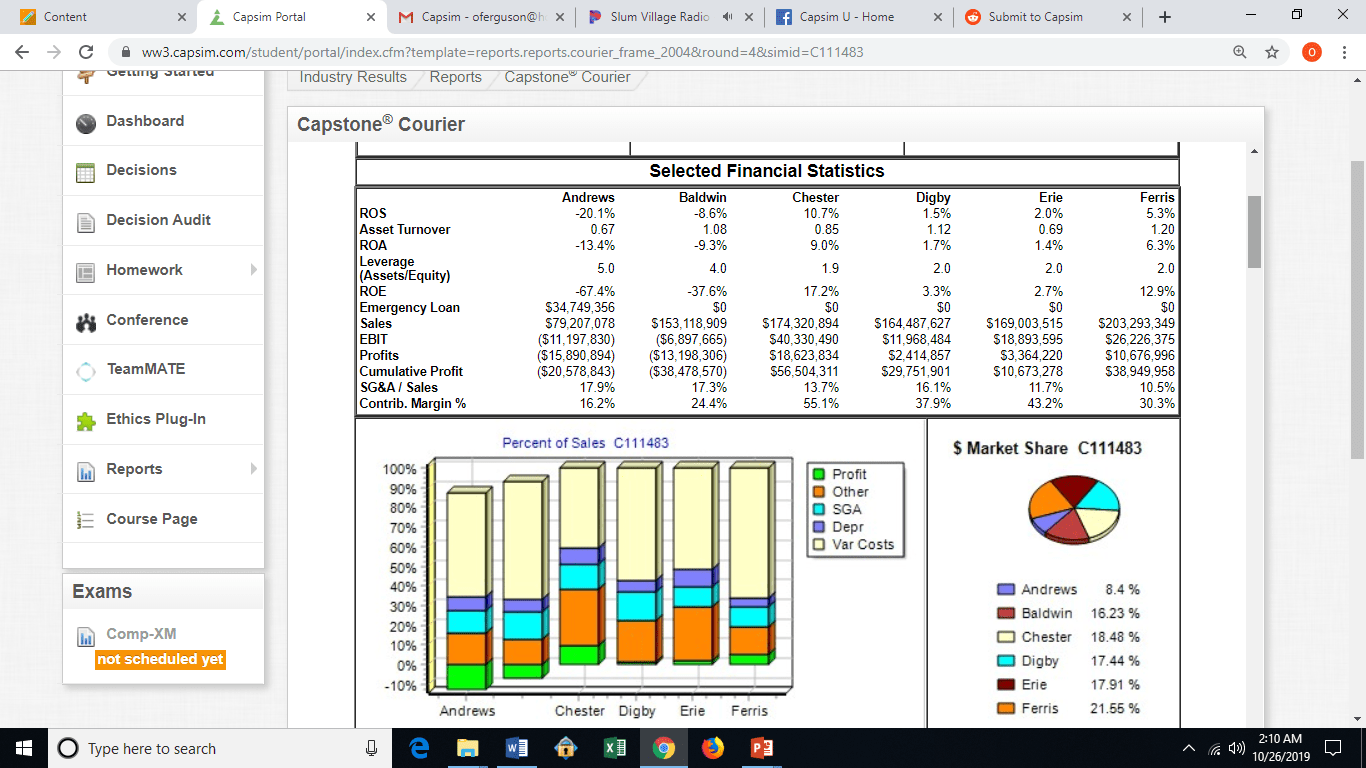Viewport: 1366px width, 768px height.
Task: Go forward with the browser forward arrow
Action: 55,52
